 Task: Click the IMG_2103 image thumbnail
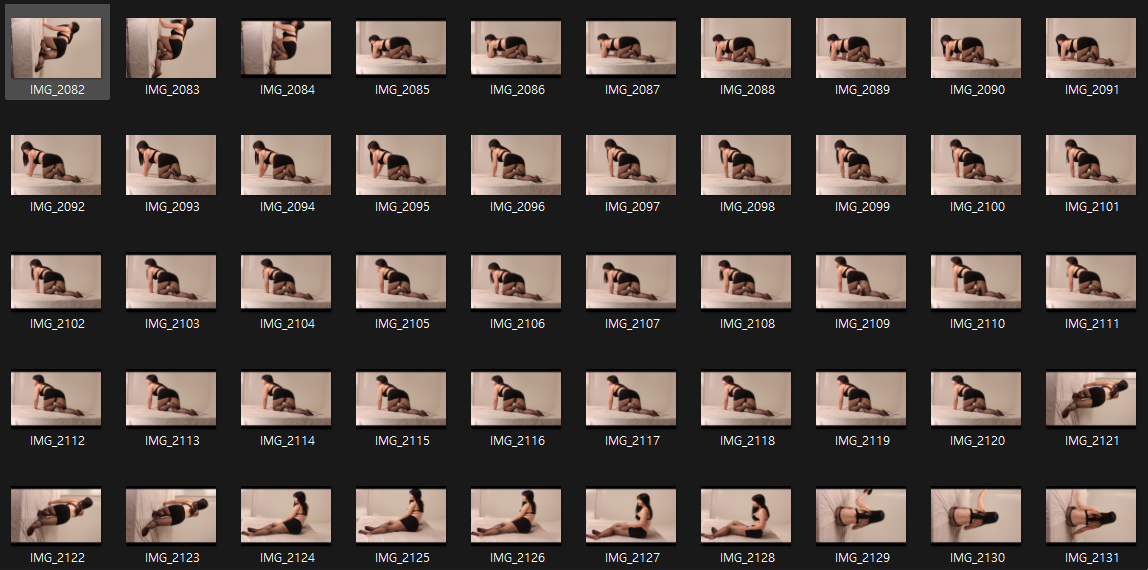171,282
